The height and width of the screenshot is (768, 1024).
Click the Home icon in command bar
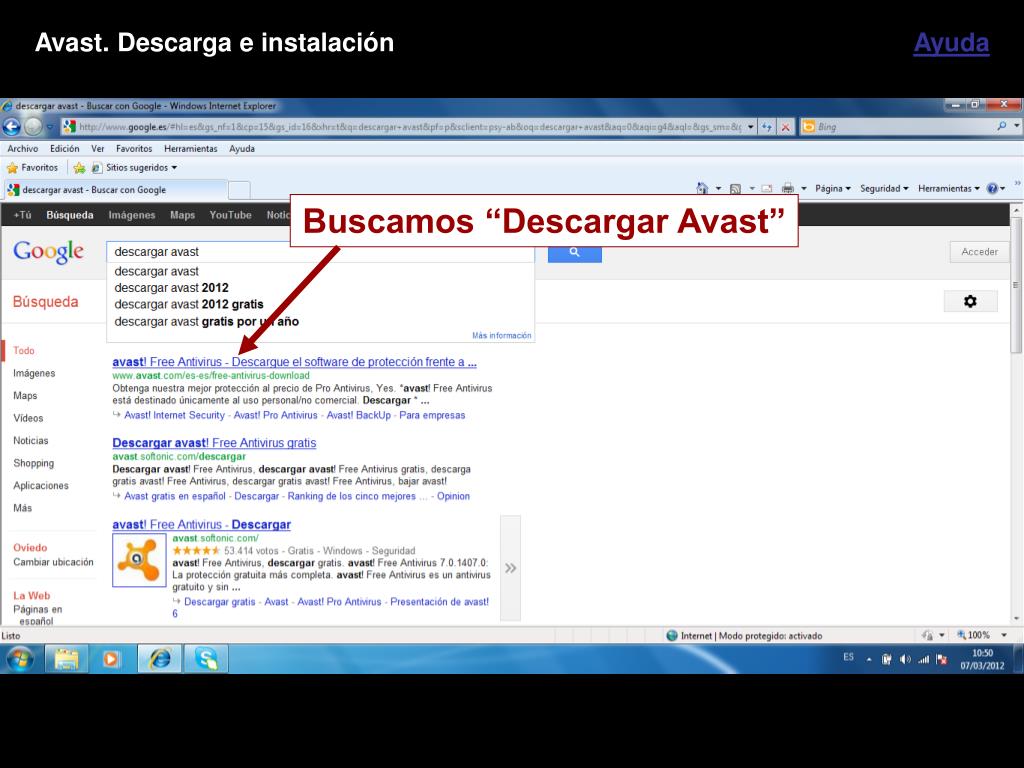(x=702, y=189)
